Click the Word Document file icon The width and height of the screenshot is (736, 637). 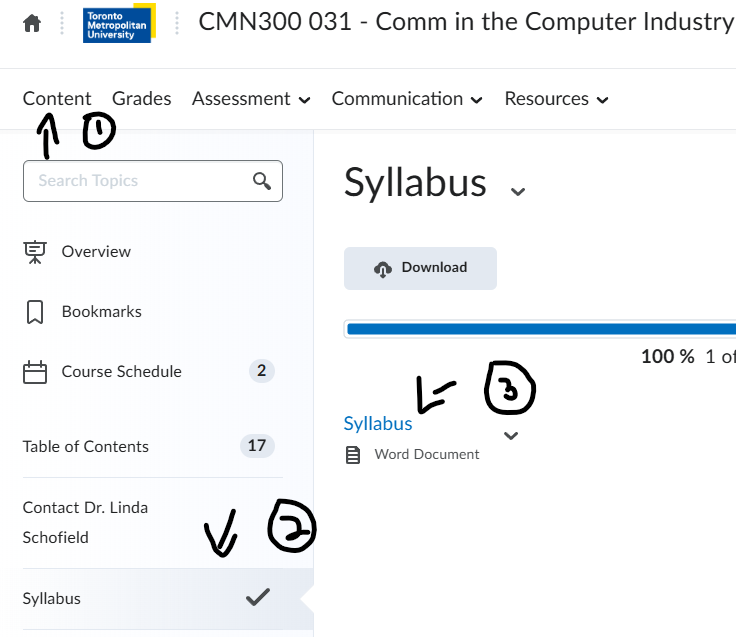[x=352, y=455]
